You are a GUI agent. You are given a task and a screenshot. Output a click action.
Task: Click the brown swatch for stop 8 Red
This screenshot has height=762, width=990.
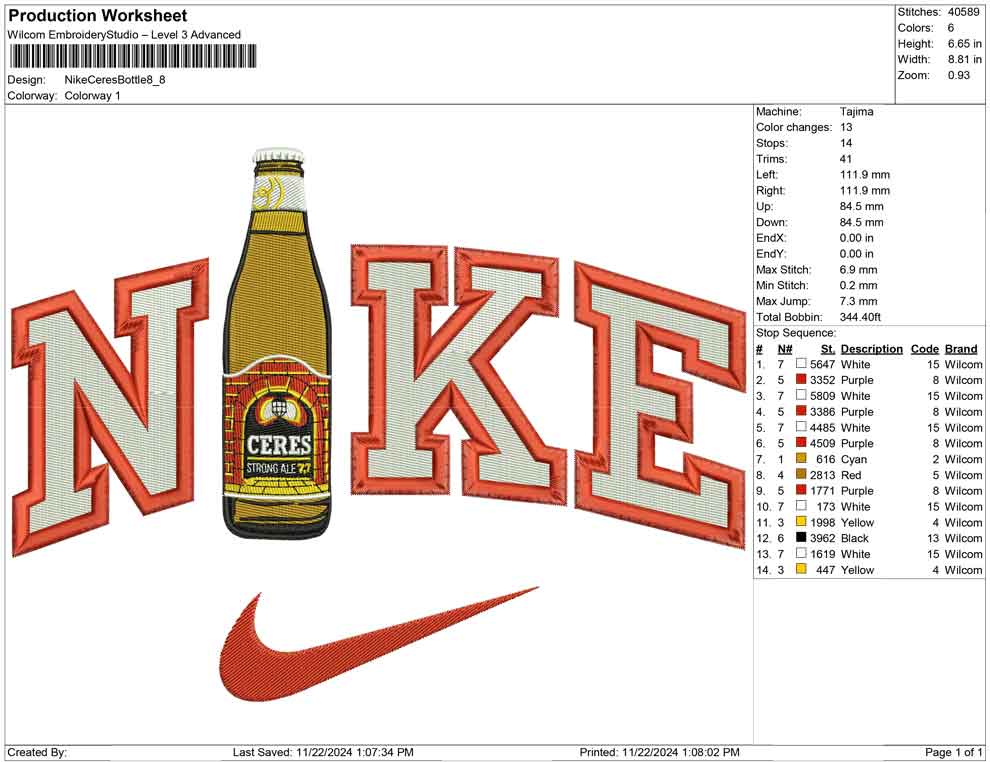pos(801,474)
